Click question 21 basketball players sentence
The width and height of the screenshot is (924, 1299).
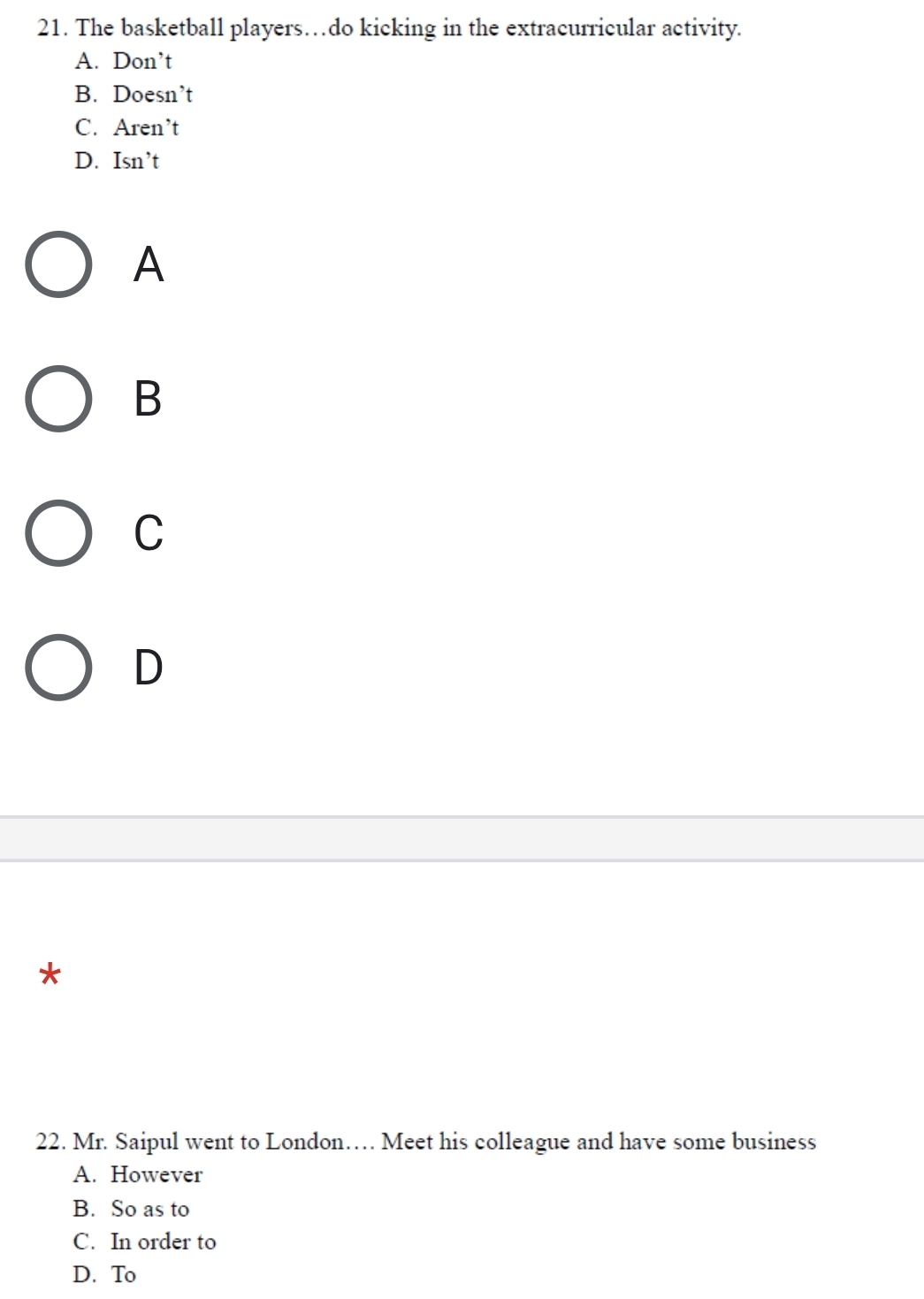(x=390, y=28)
